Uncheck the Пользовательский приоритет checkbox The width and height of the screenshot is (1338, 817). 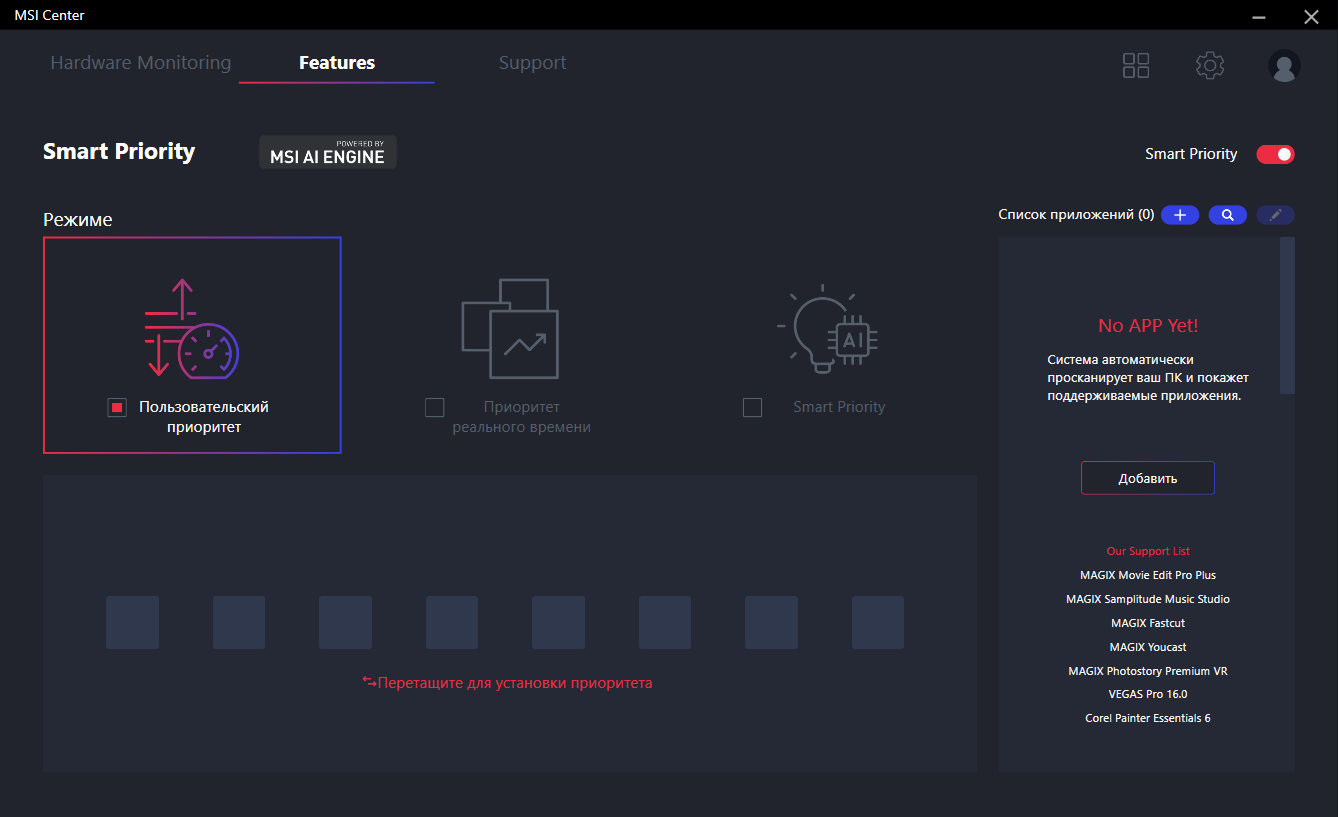117,407
